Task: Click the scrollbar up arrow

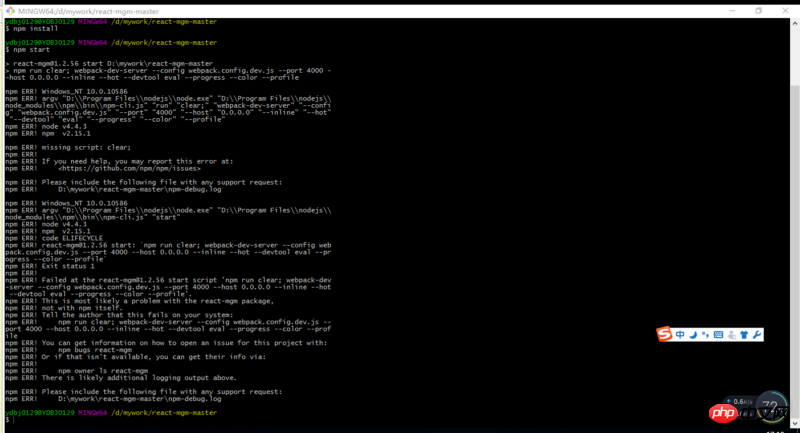Action: tap(795, 23)
